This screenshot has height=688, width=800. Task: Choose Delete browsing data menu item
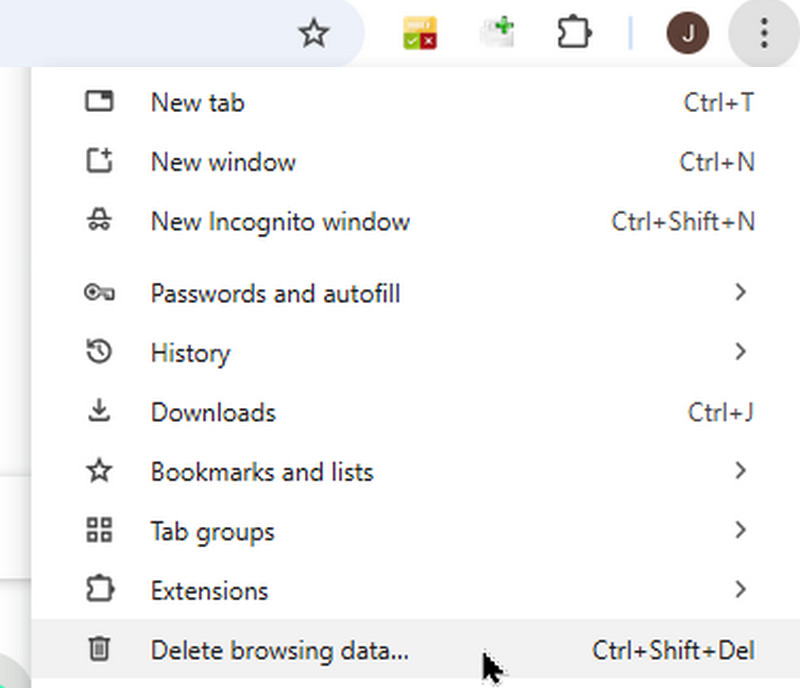[280, 650]
